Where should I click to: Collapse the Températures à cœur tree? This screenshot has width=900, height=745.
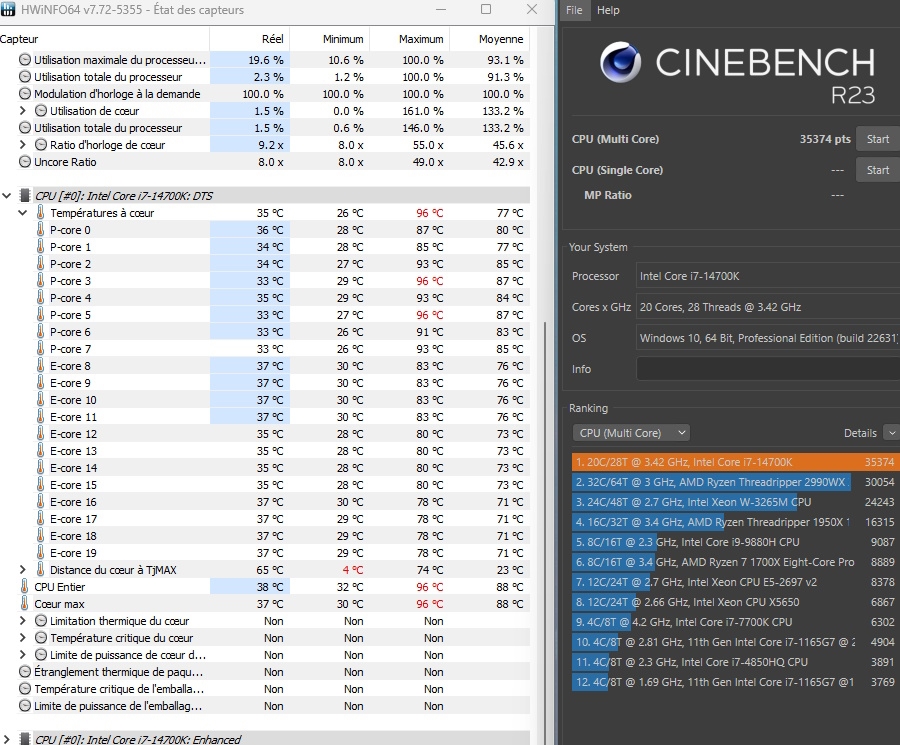click(22, 213)
